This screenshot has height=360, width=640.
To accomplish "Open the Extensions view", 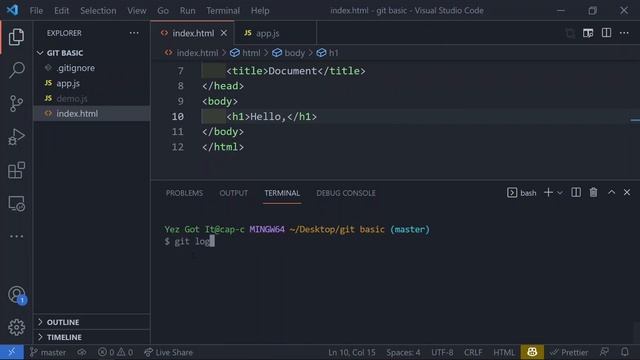I will coord(16,170).
